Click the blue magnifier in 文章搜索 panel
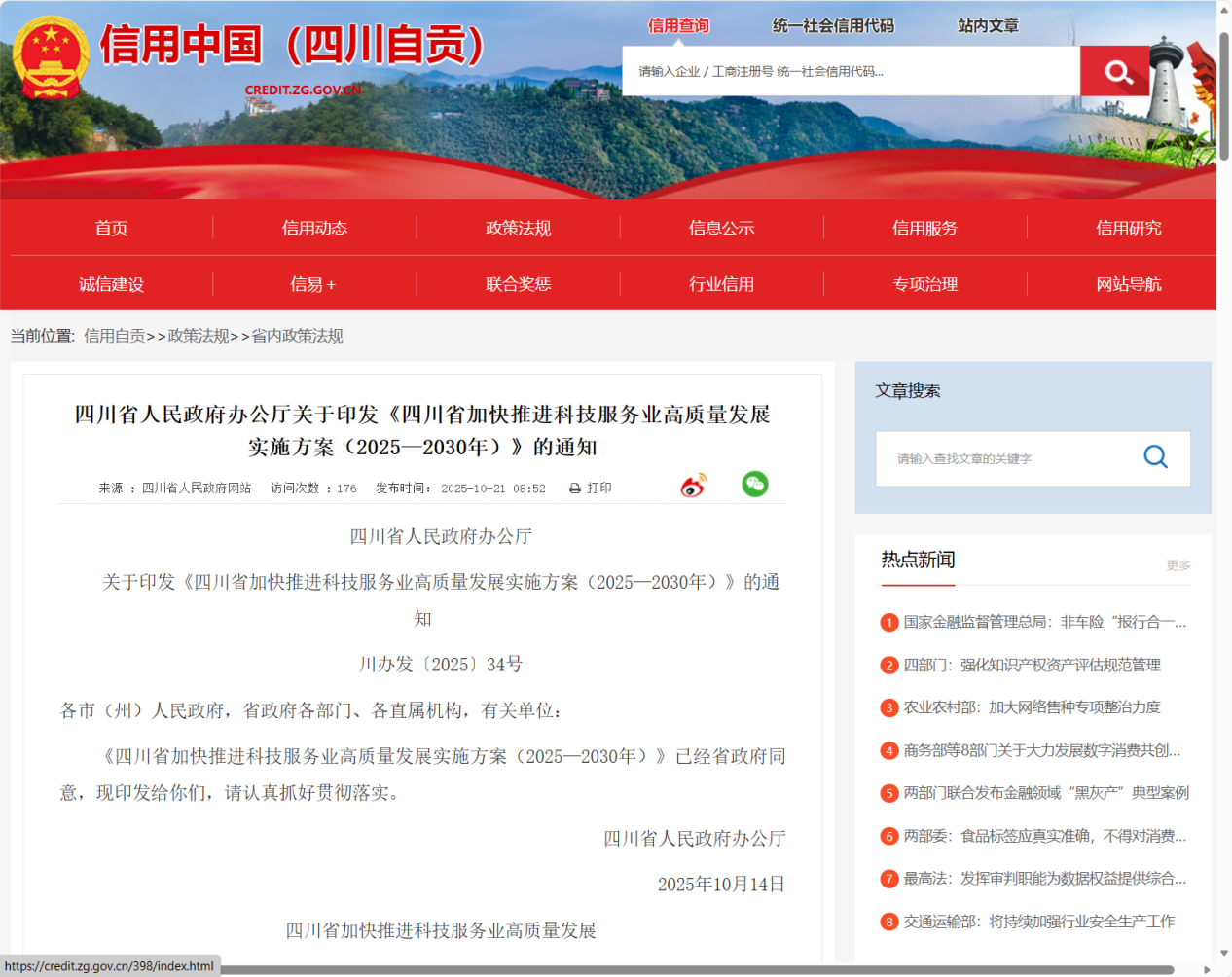1232x977 pixels. (x=1155, y=457)
